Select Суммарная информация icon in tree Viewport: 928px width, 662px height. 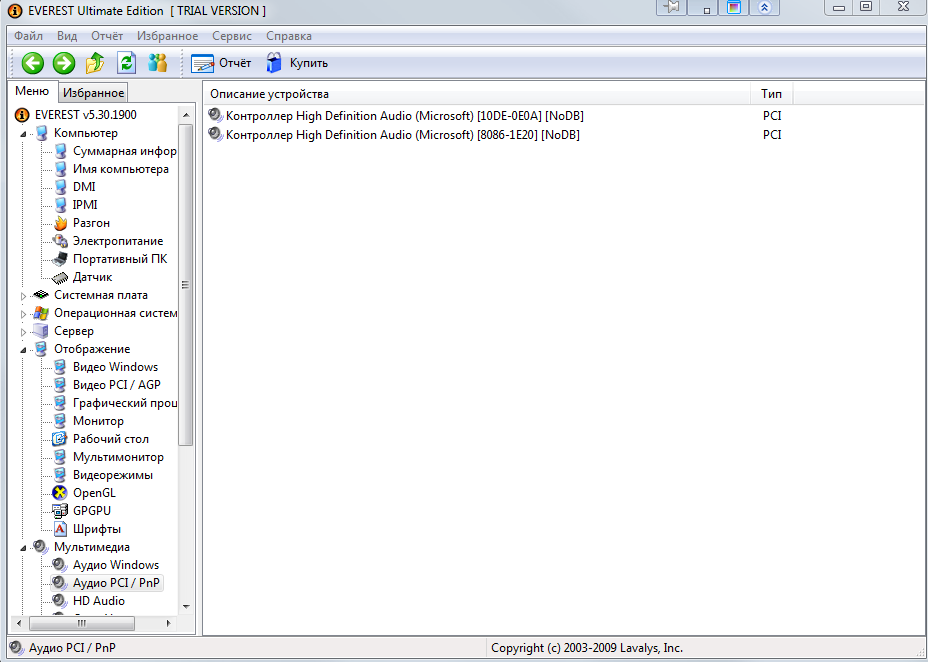tap(60, 151)
